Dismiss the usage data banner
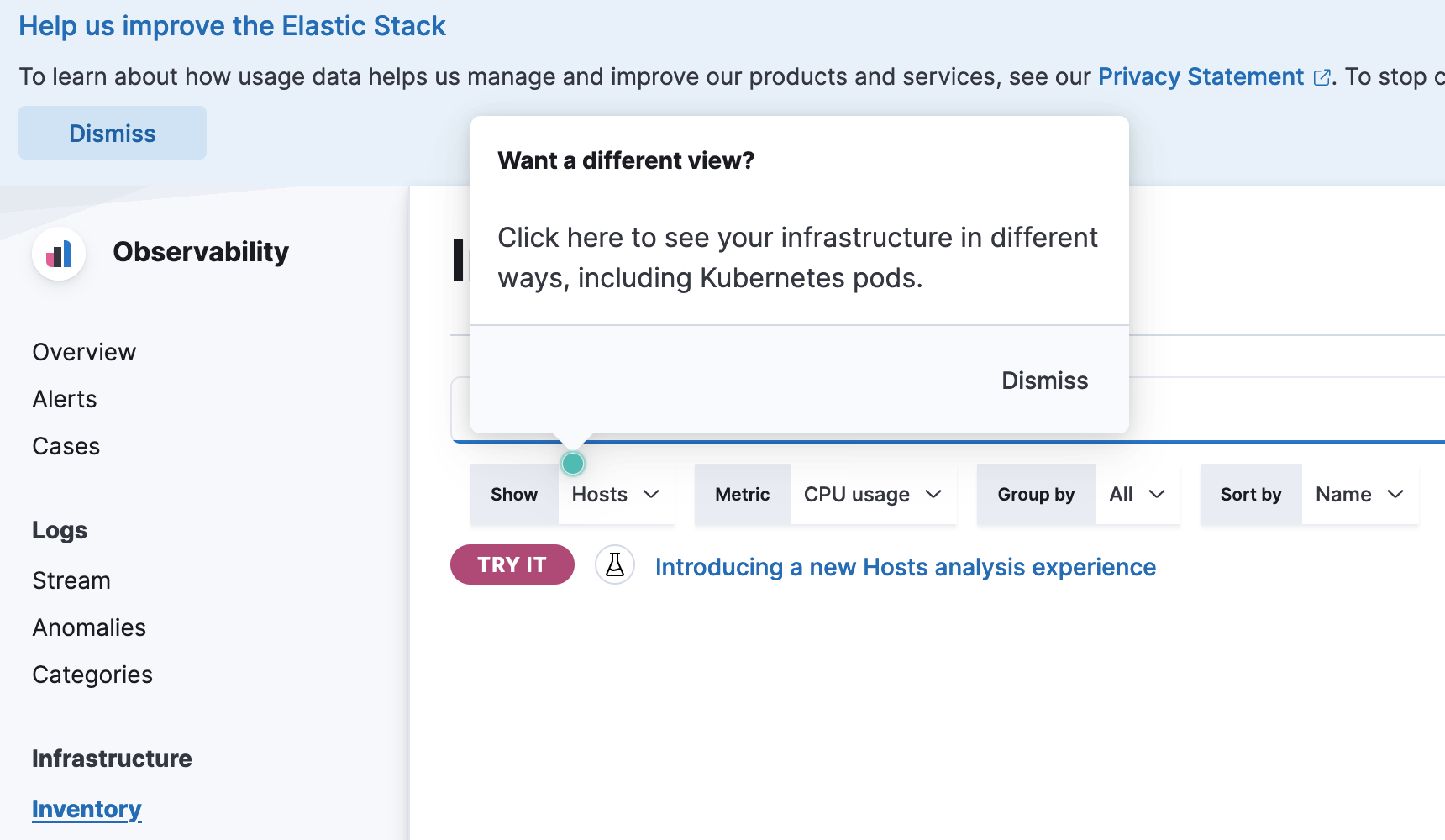The width and height of the screenshot is (1445, 840). point(112,132)
